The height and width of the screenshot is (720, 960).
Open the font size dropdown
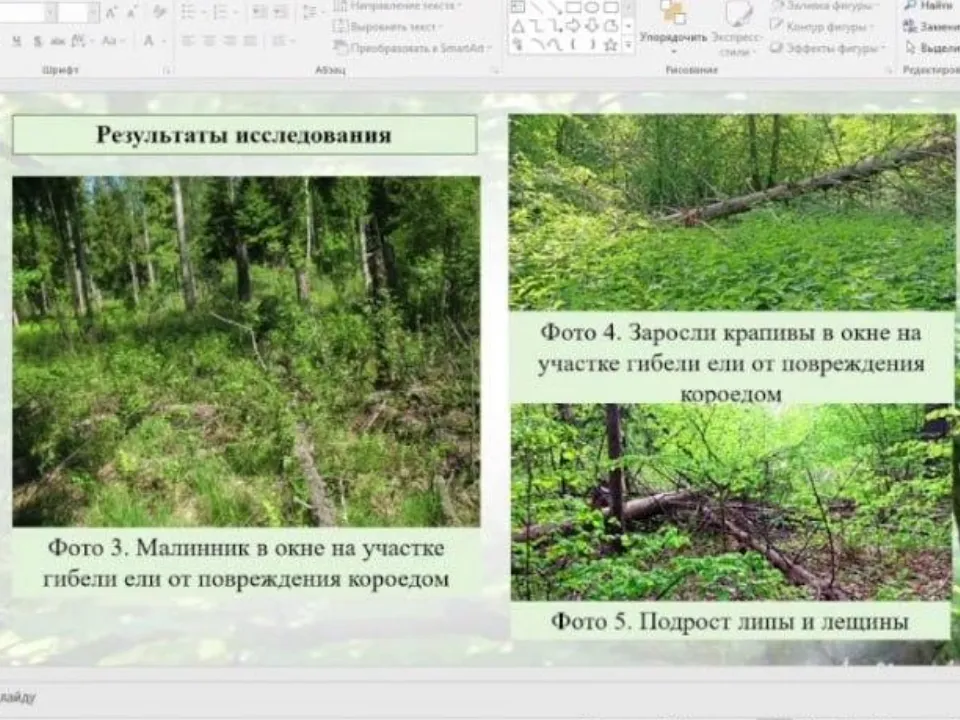[93, 12]
